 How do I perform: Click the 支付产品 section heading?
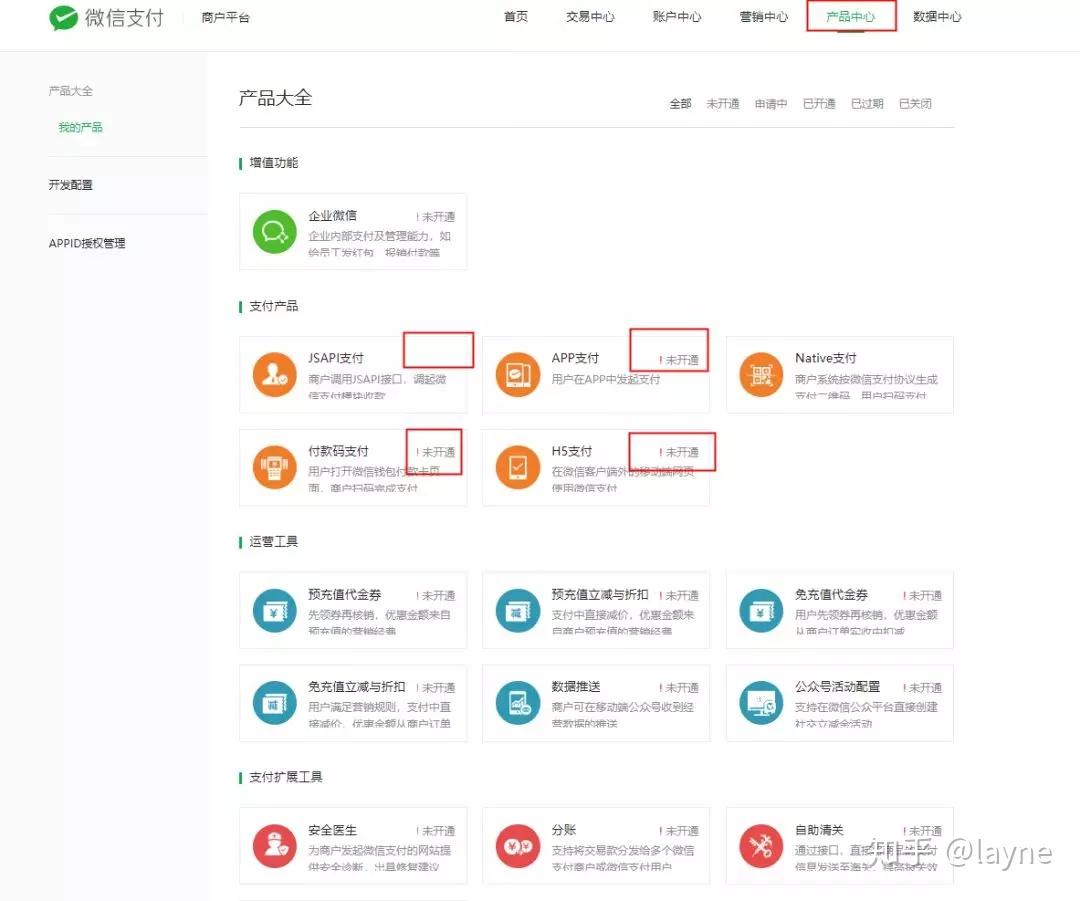[x=273, y=306]
